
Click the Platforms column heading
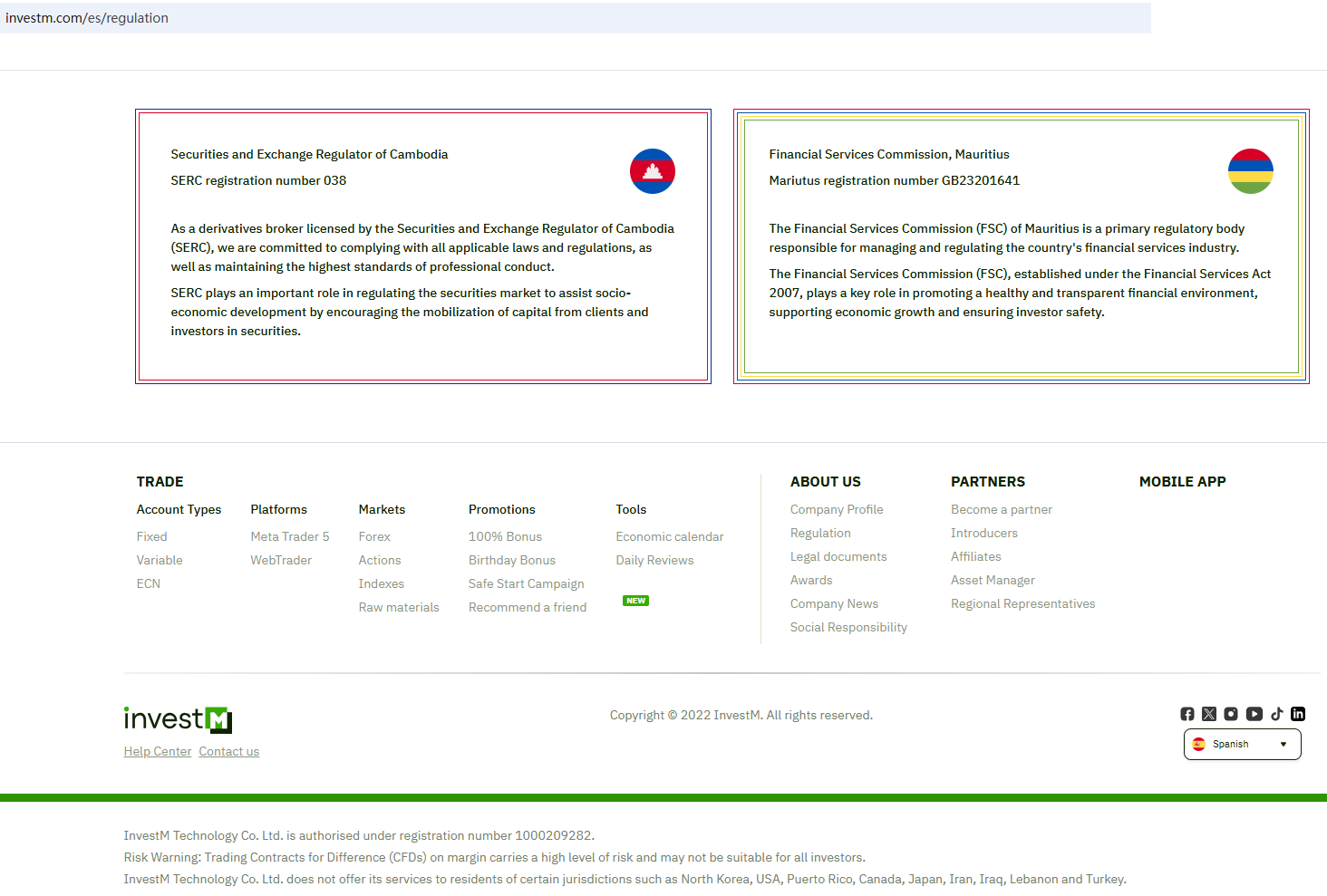279,509
